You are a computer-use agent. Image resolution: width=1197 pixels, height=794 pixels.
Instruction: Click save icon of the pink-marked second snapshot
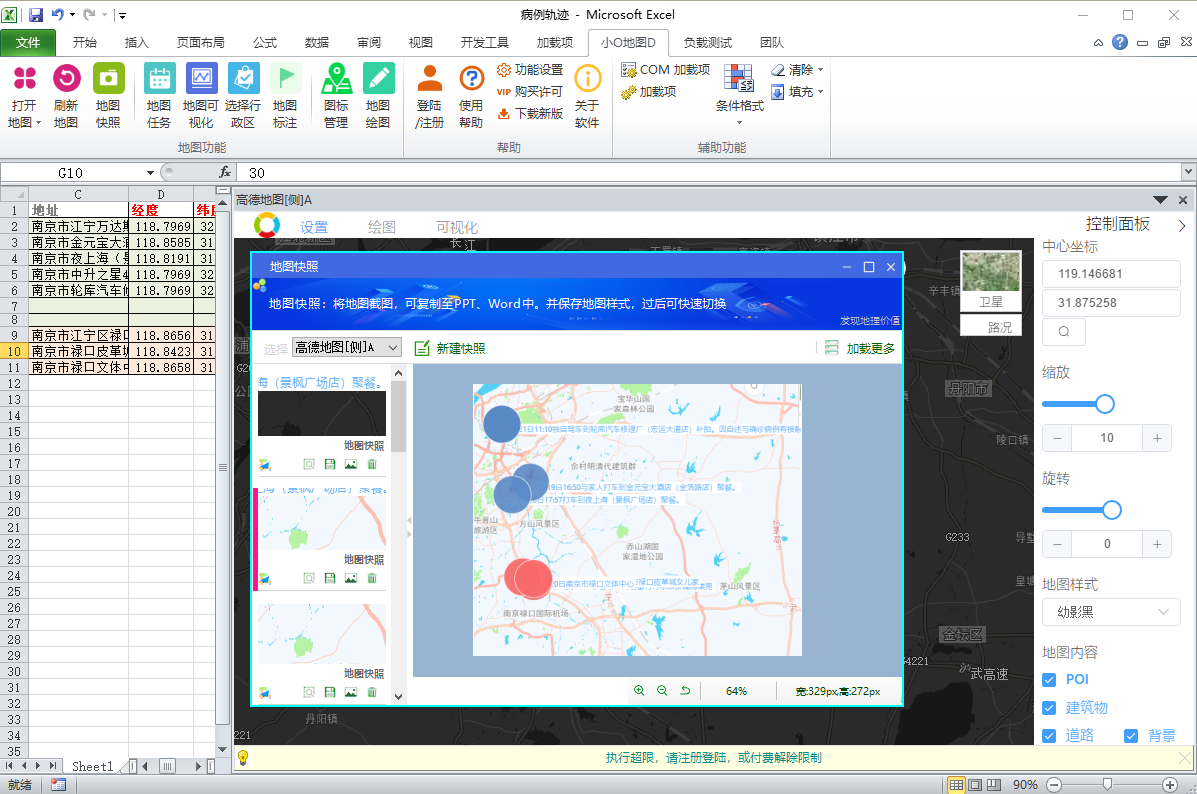point(330,578)
